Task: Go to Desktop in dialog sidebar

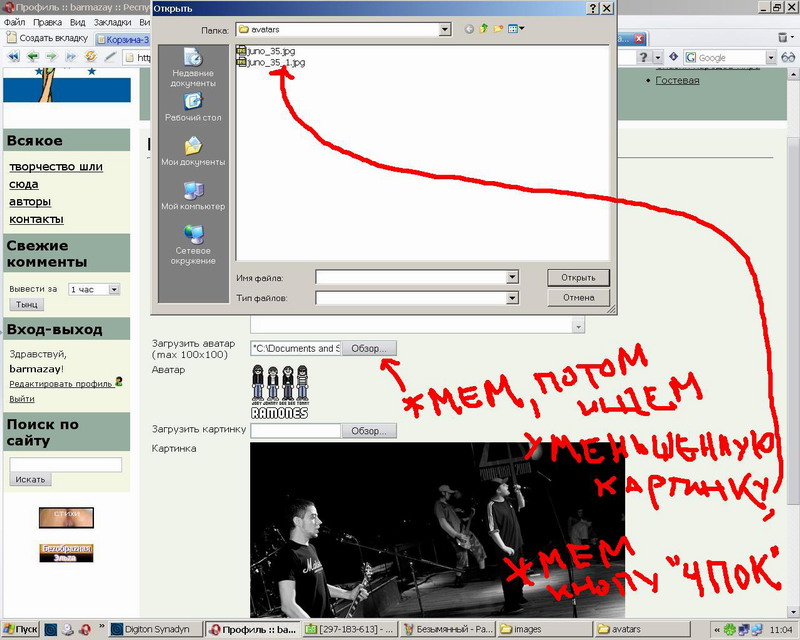Action: pos(193,106)
